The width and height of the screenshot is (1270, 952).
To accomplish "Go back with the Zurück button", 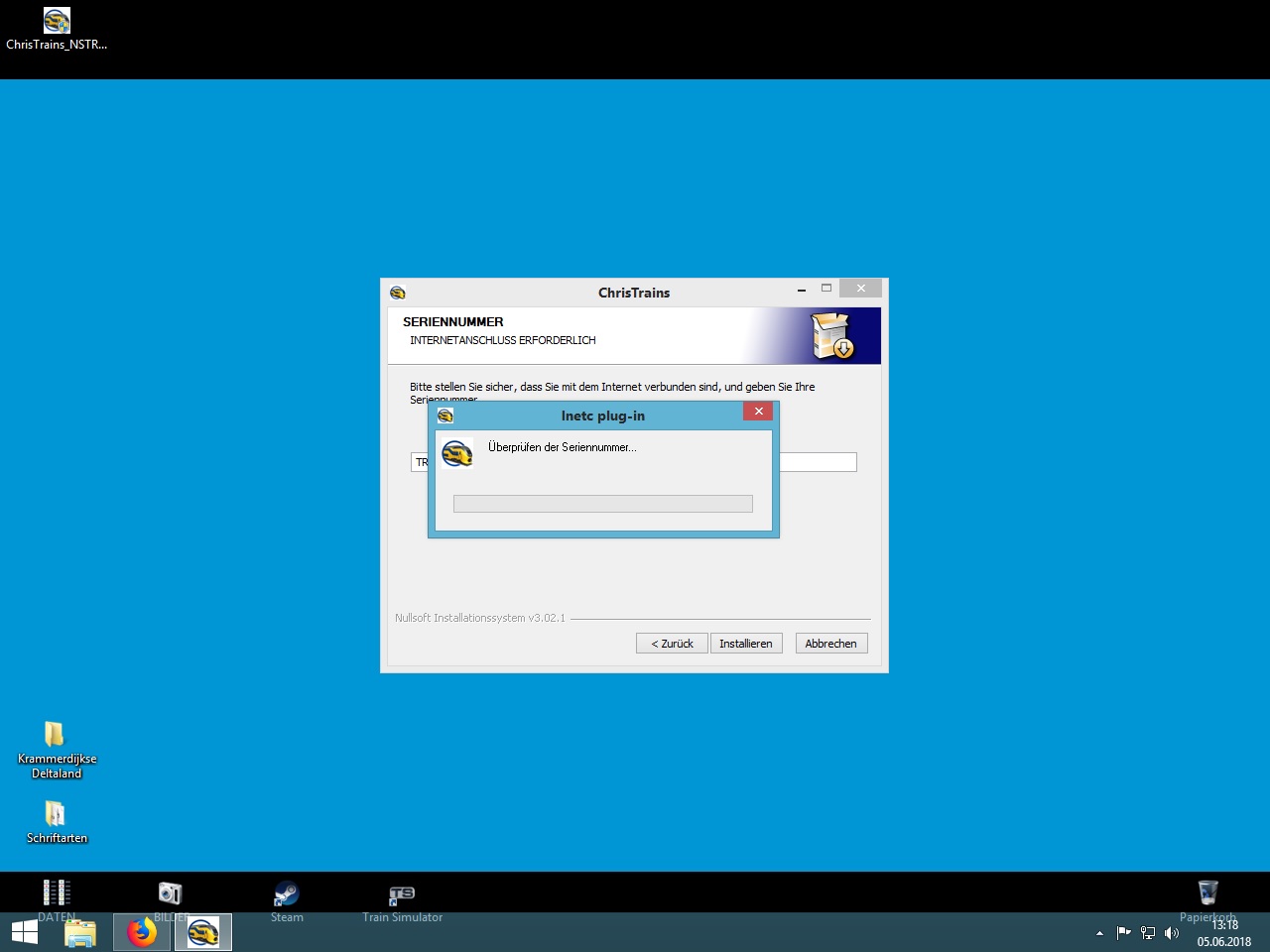I will 672,644.
